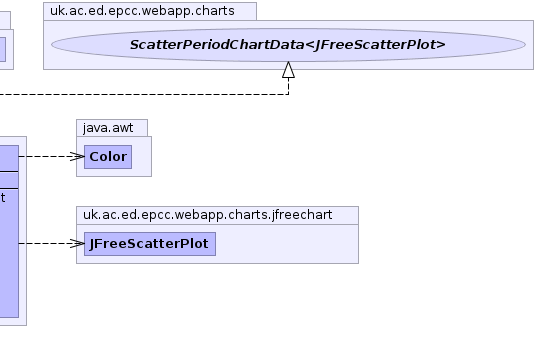The height and width of the screenshot is (363, 536).
Task: Click the open arrowhead pointing to Color
Action: coord(77,157)
